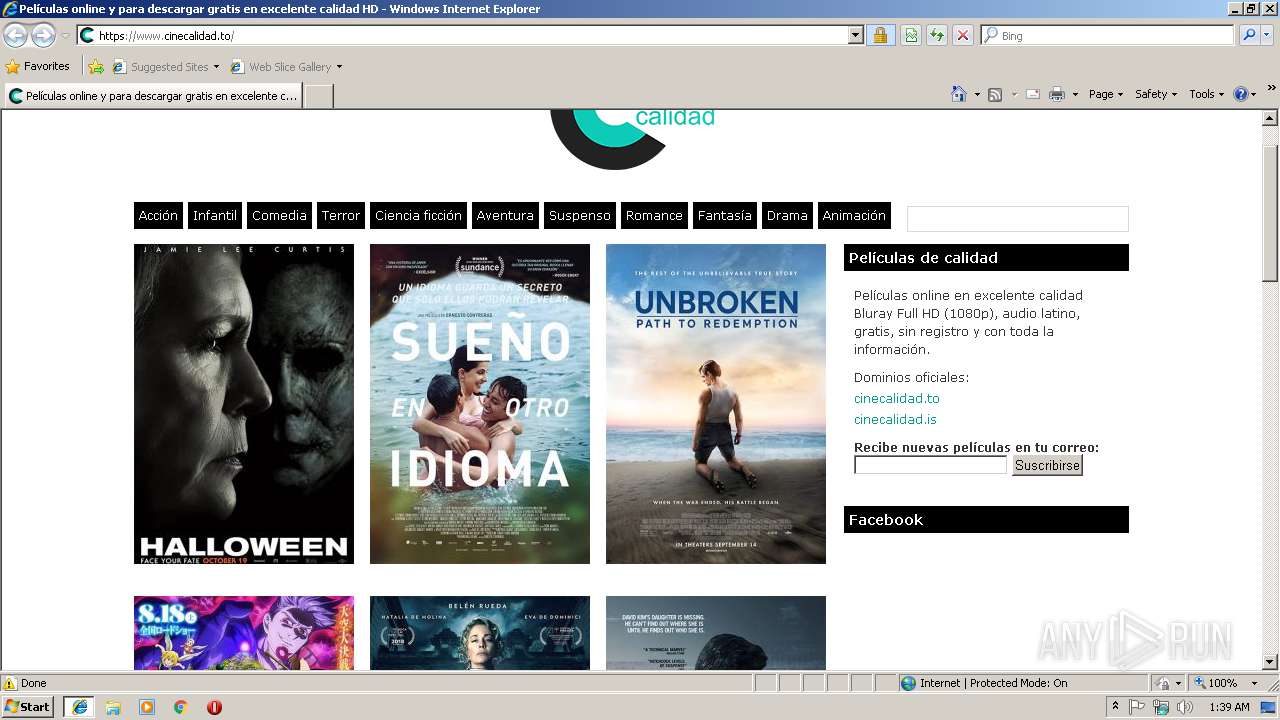Open the Suspenso genre link
This screenshot has width=1280, height=720.
(580, 215)
